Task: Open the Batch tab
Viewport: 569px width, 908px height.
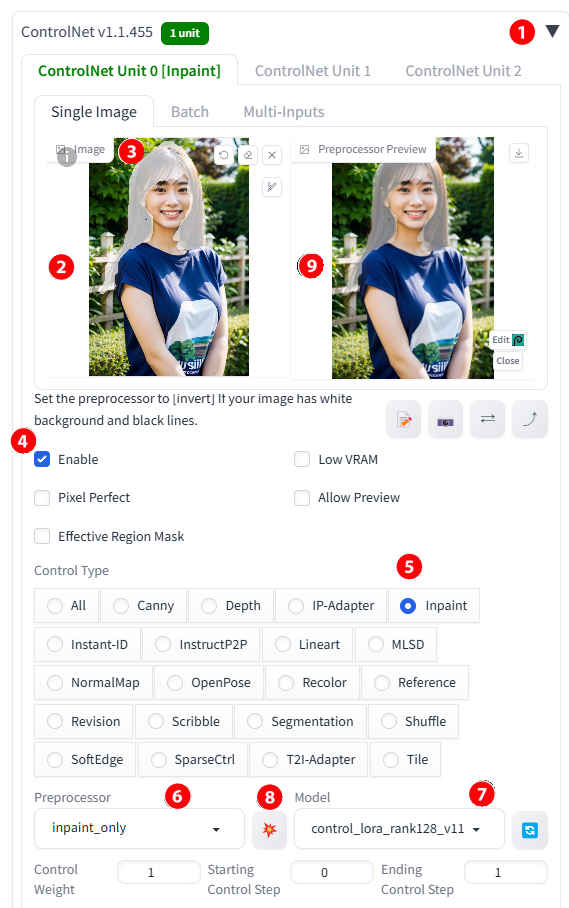Action: (x=190, y=112)
